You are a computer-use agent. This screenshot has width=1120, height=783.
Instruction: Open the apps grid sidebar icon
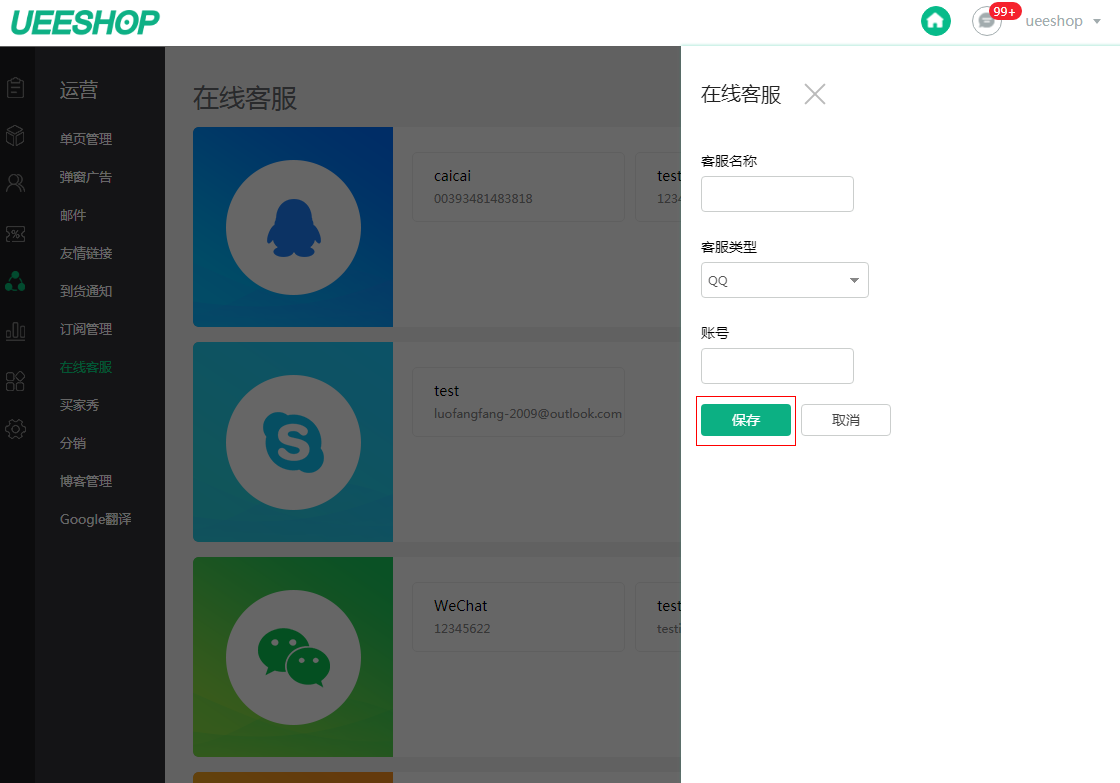point(15,381)
